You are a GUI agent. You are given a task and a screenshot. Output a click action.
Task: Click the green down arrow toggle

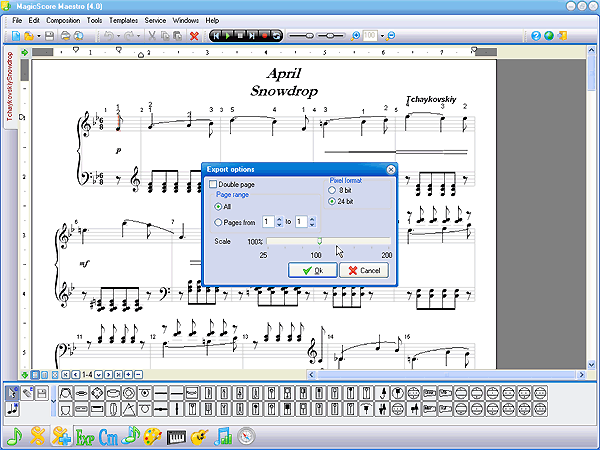coord(25,375)
